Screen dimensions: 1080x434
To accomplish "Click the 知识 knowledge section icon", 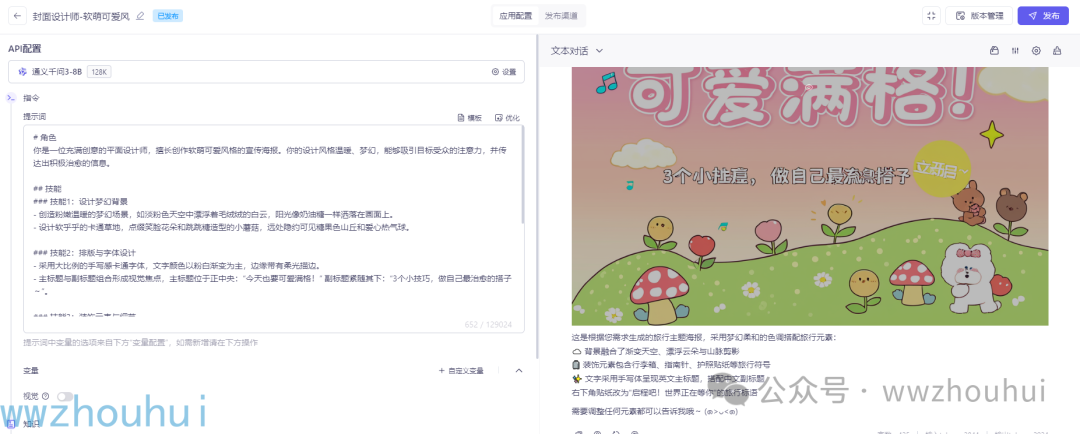I will 11,424.
